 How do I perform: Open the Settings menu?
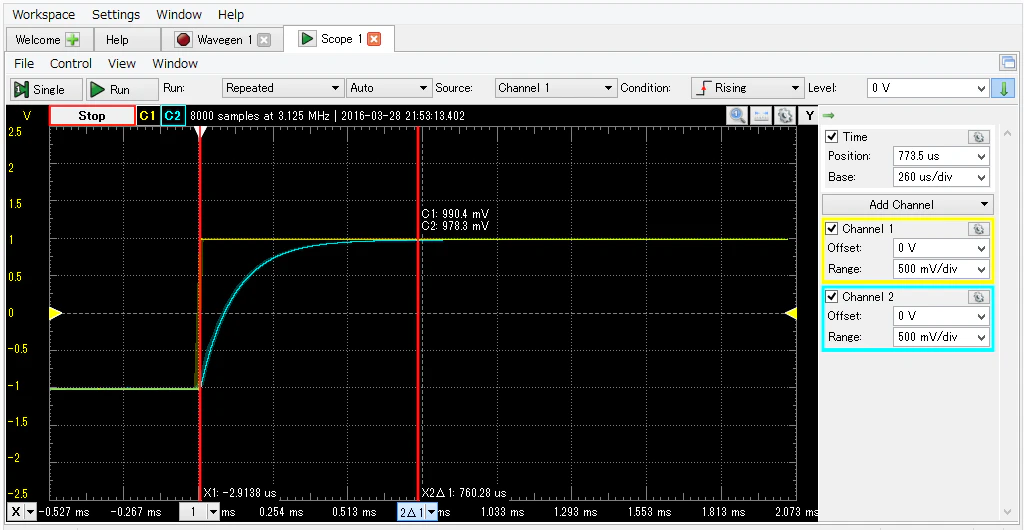point(116,14)
